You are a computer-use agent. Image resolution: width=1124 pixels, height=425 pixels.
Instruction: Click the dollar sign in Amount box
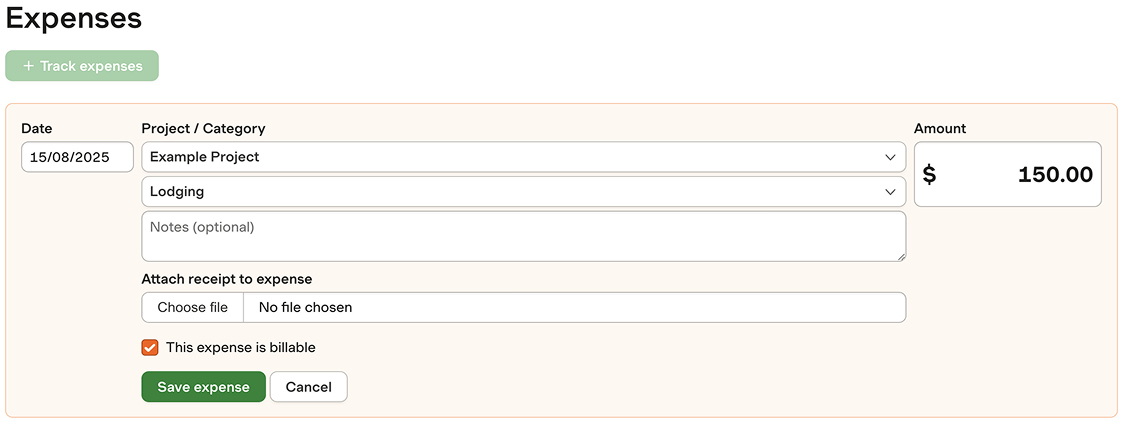[x=929, y=175]
